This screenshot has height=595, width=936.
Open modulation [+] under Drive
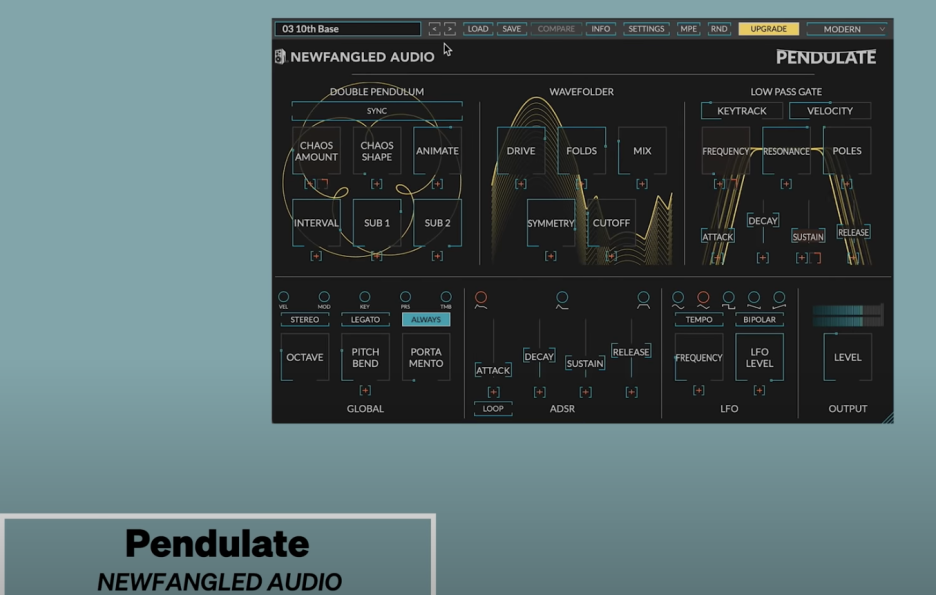coord(521,184)
